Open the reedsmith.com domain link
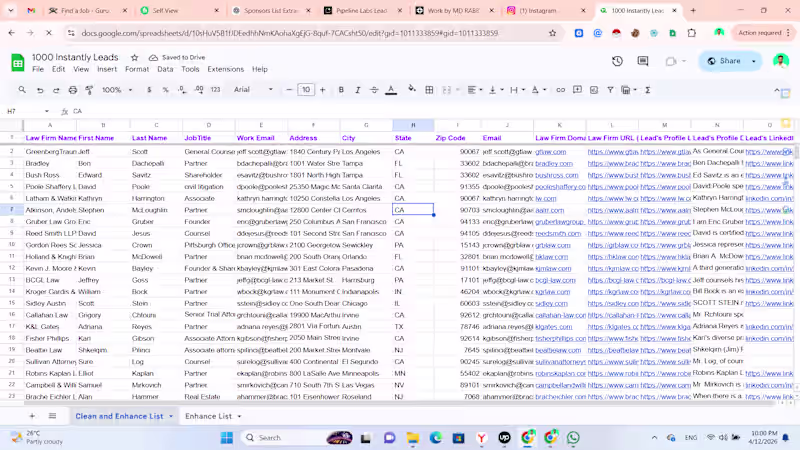The height and width of the screenshot is (450, 800). pyautogui.click(x=558, y=234)
